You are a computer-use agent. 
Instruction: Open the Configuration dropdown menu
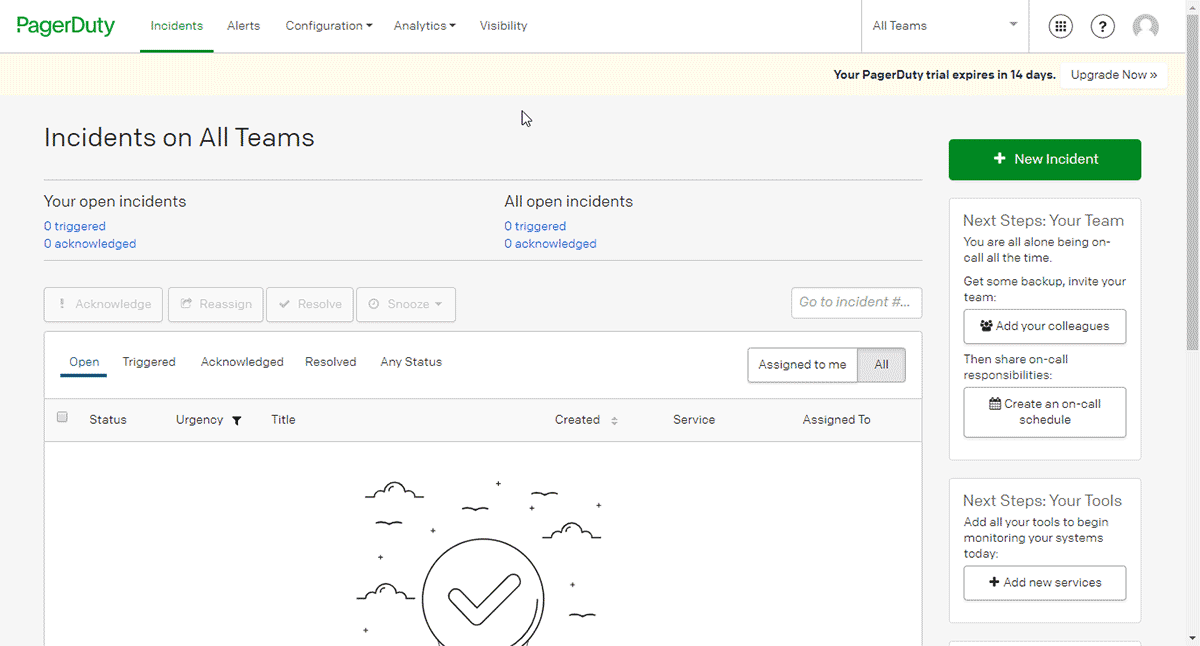tap(328, 26)
